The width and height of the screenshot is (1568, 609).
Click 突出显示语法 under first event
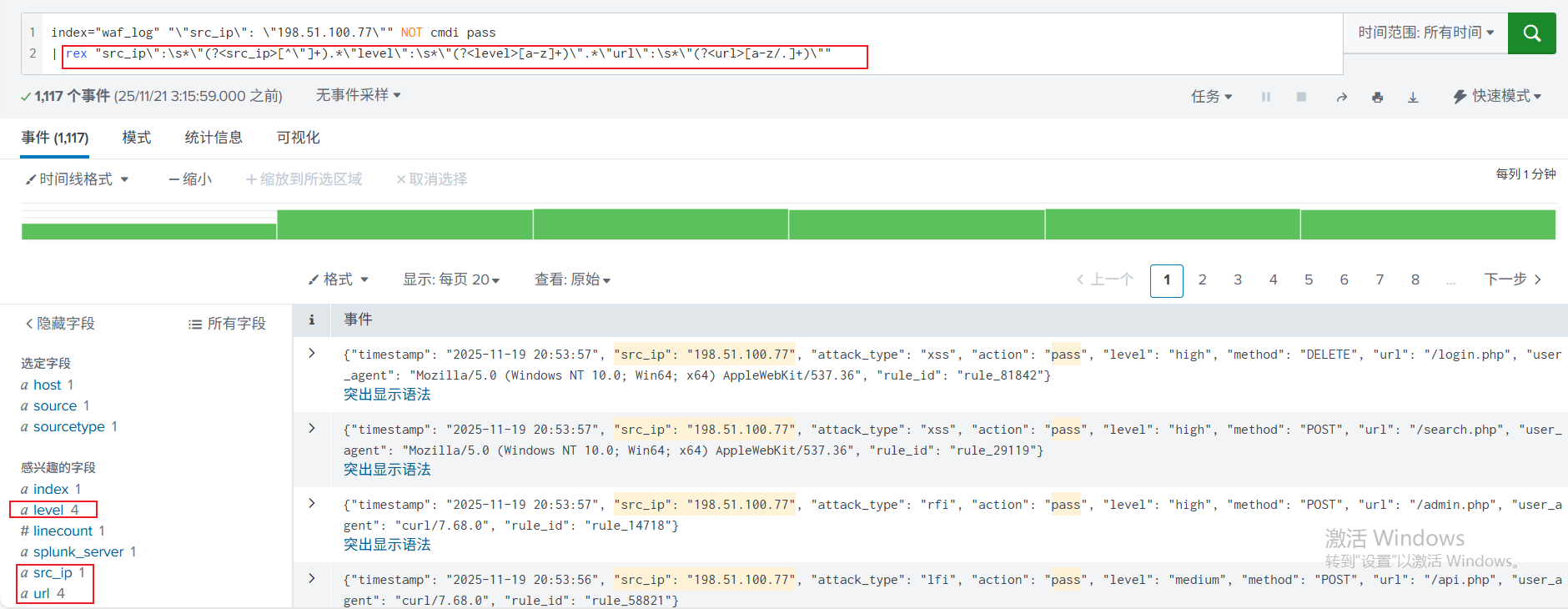tap(387, 395)
